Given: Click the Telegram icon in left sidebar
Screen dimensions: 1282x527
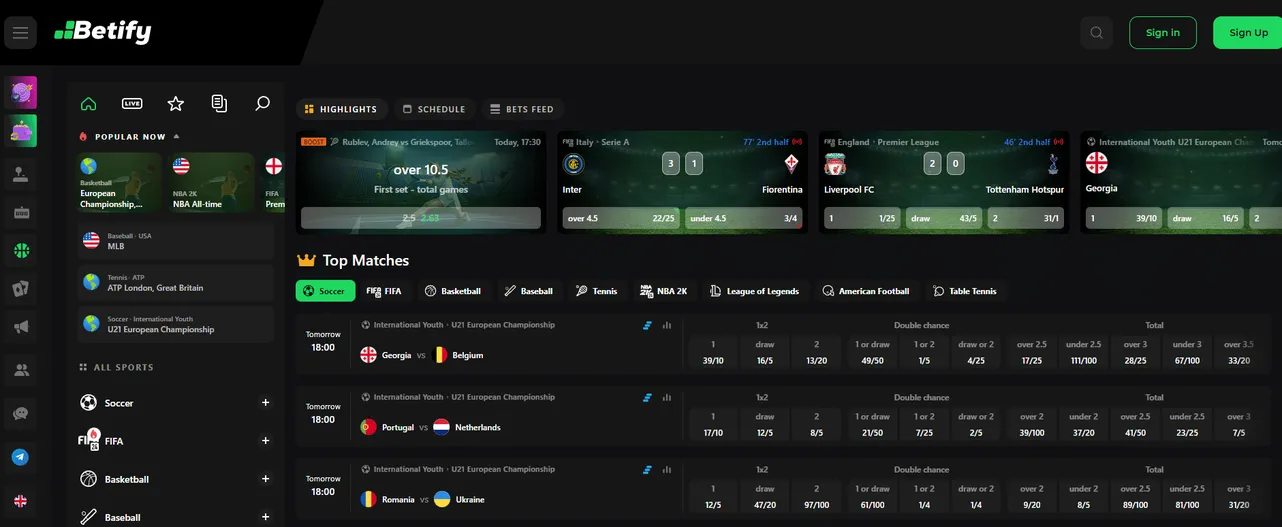Looking at the screenshot, I should click(20, 457).
